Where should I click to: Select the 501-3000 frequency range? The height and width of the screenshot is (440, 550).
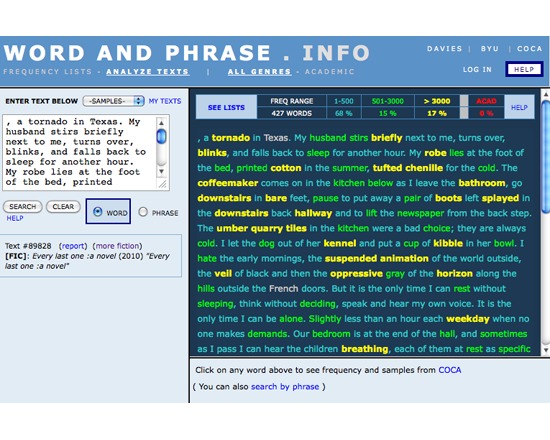click(388, 101)
